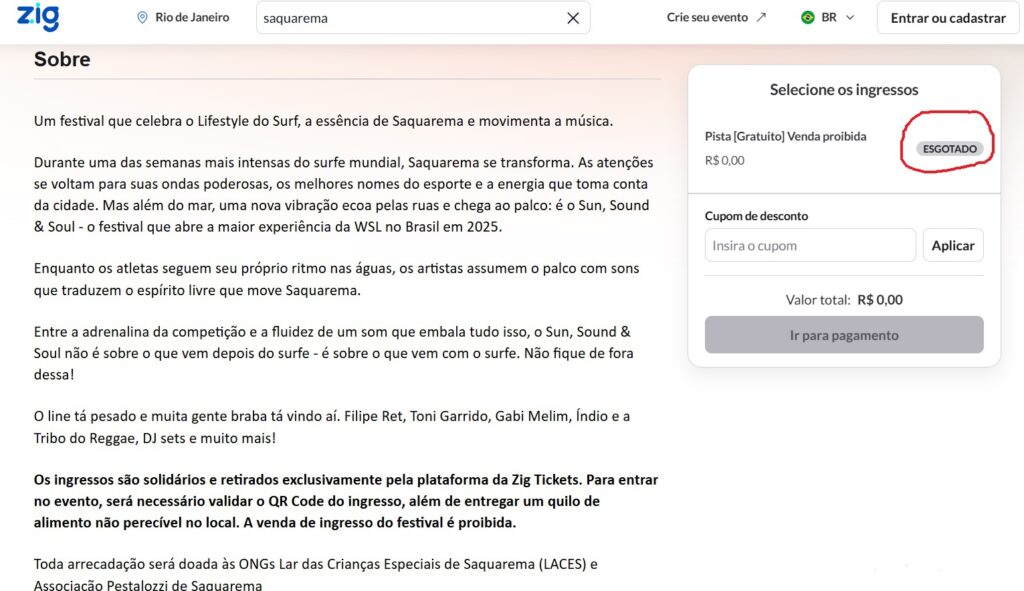Click the Ir para pagamento button
The image size is (1024, 591).
pos(844,335)
